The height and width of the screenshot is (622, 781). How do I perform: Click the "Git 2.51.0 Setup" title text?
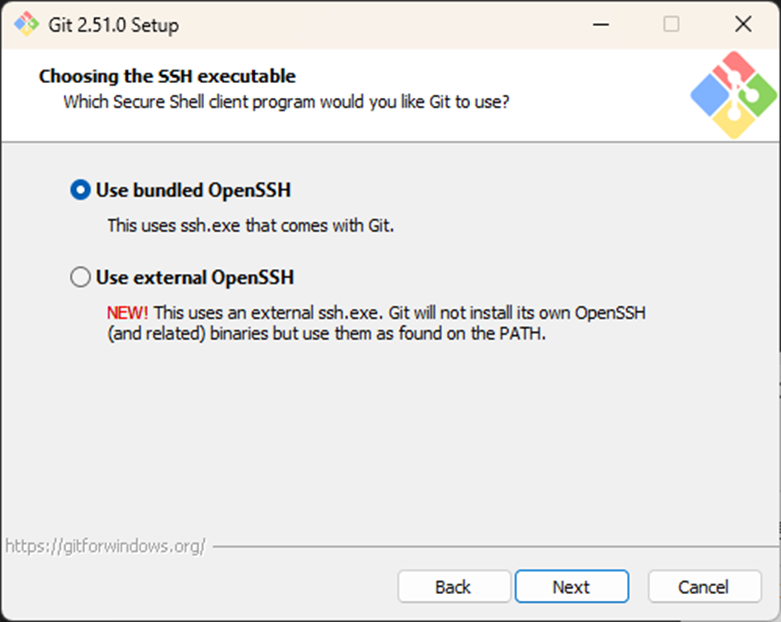point(112,24)
